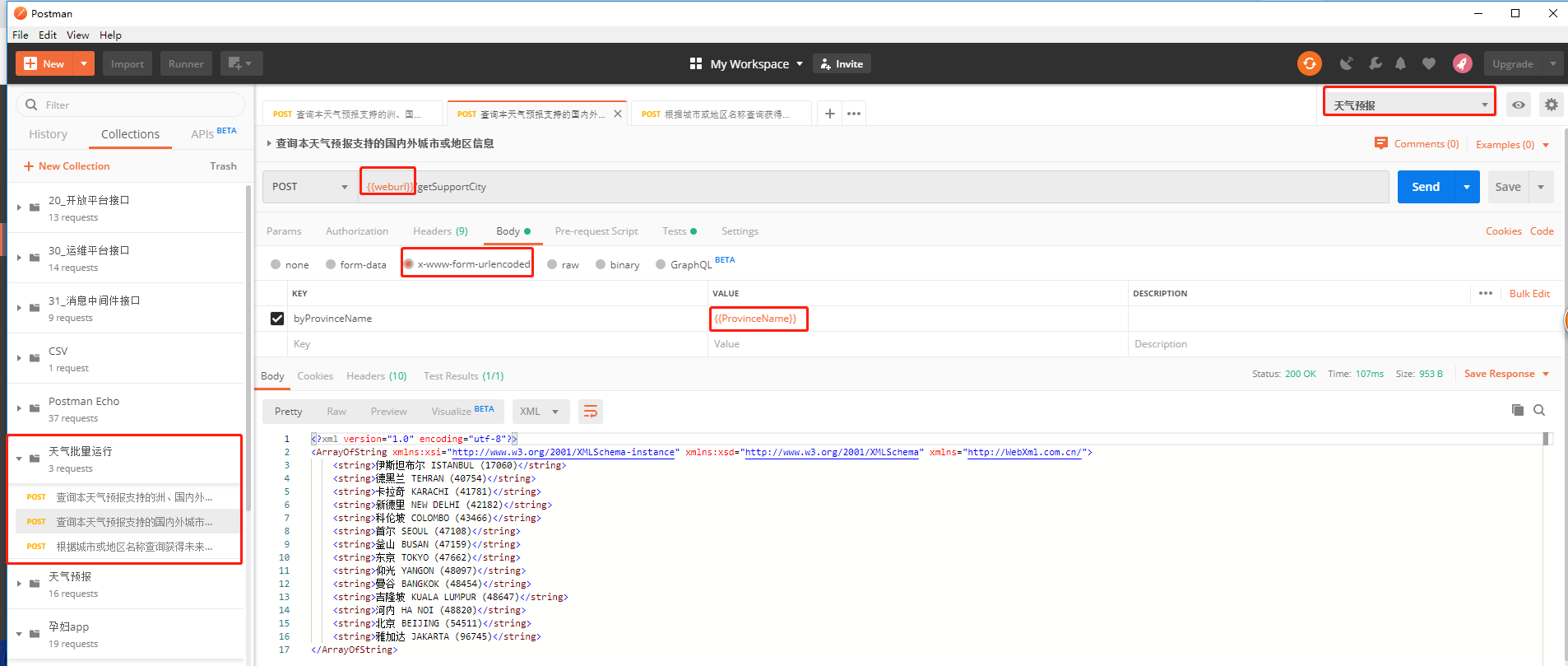Image resolution: width=1568 pixels, height=666 pixels.
Task: Click the heart icon in the header
Action: [x=1429, y=63]
